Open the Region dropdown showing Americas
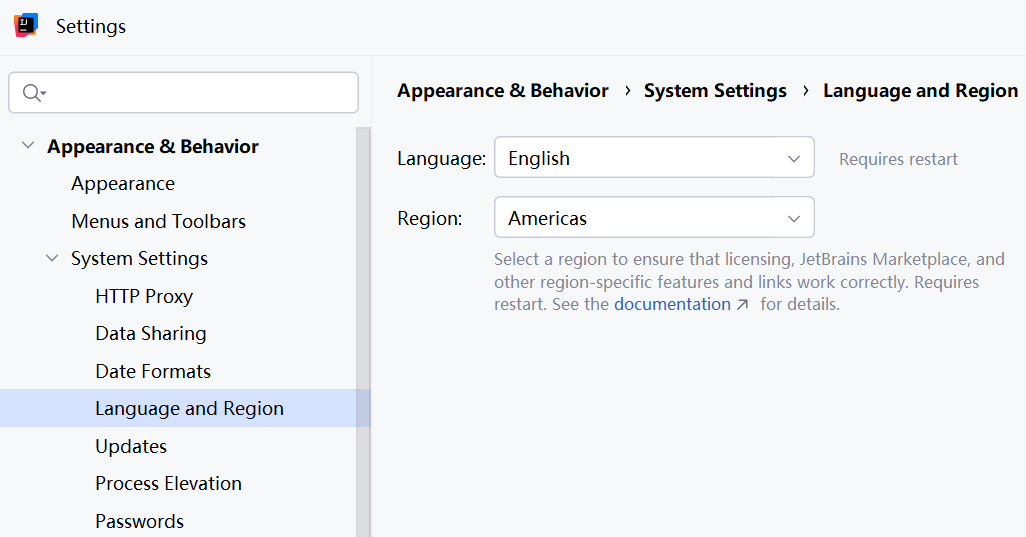This screenshot has height=537, width=1026. (x=654, y=218)
